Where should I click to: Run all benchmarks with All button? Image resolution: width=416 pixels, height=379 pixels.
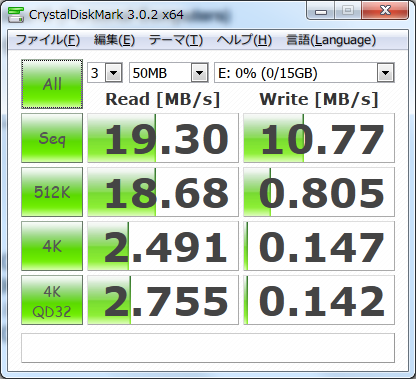coord(52,84)
